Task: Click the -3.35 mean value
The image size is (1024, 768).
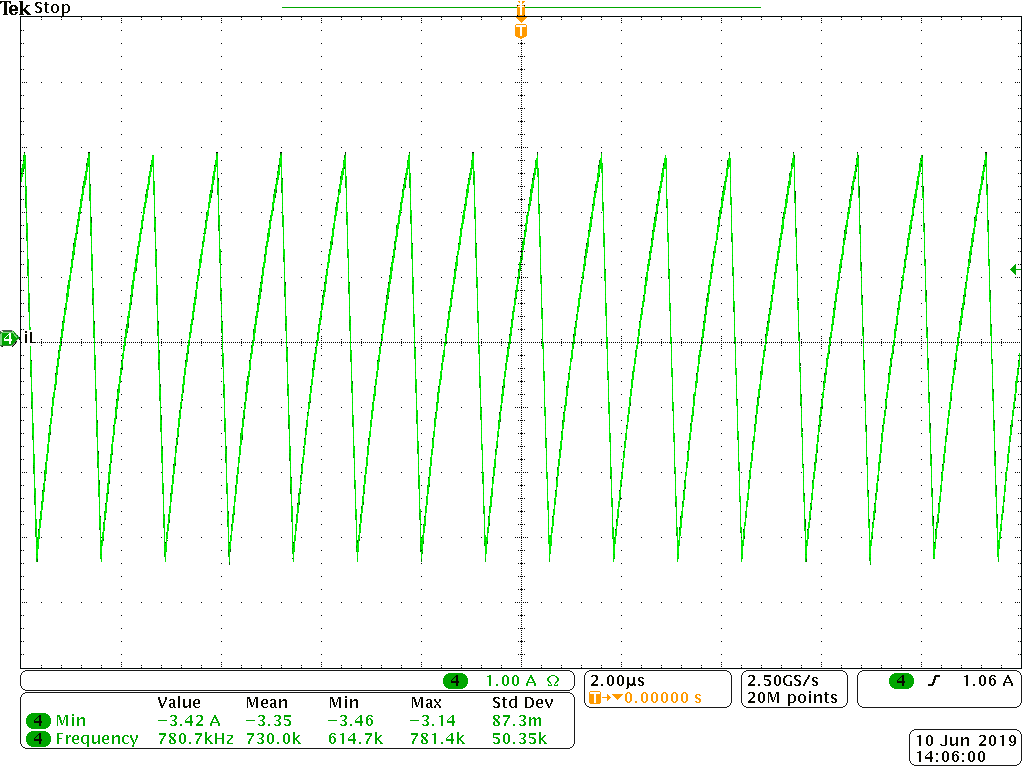Action: pyautogui.click(x=268, y=721)
